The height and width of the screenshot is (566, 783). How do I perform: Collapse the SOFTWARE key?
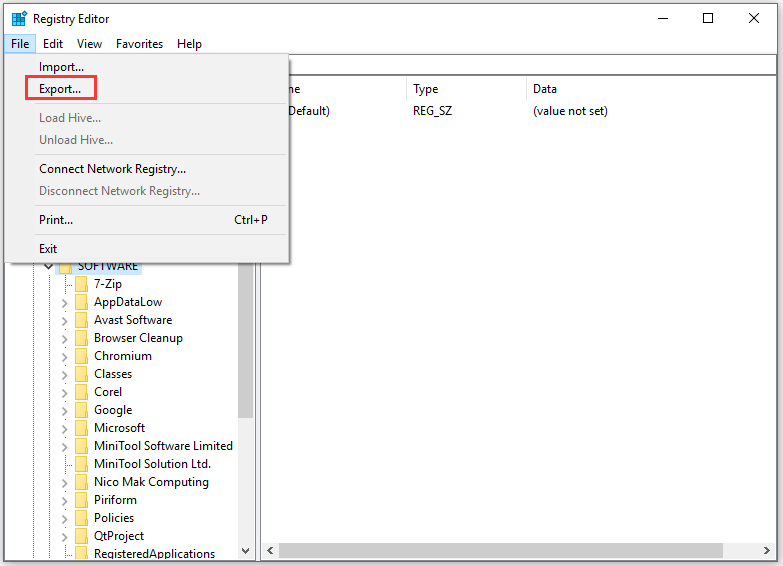[x=48, y=266]
